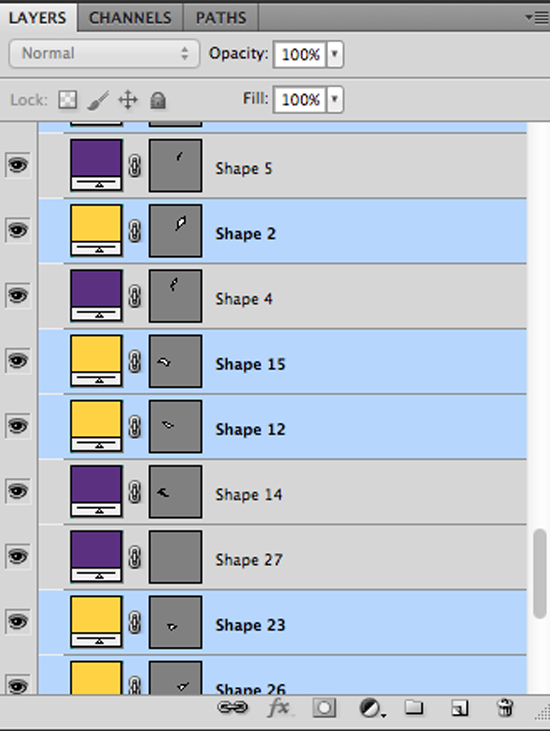Viewport: 550px width, 731px height.
Task: Open the Opacity slider dropdown arrow
Action: [335, 54]
